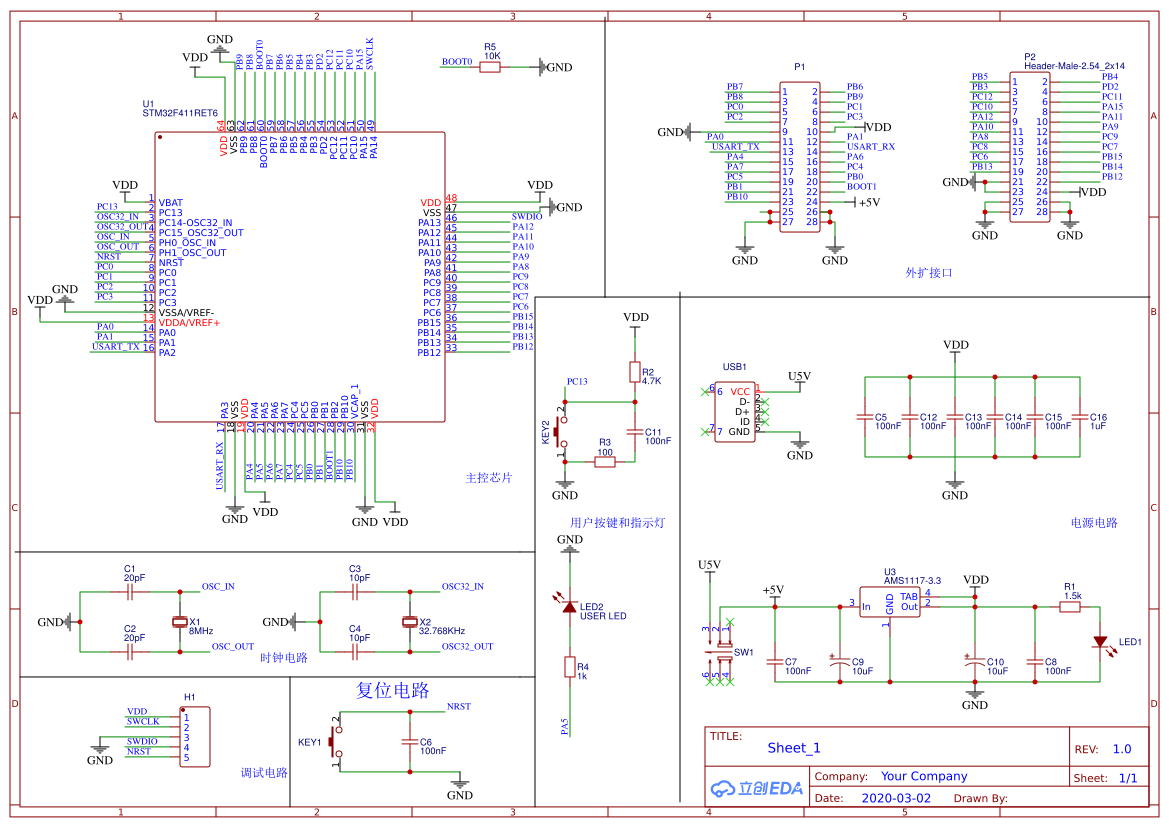Click the OSC32_IN net label near X2

pyautogui.click(x=462, y=587)
